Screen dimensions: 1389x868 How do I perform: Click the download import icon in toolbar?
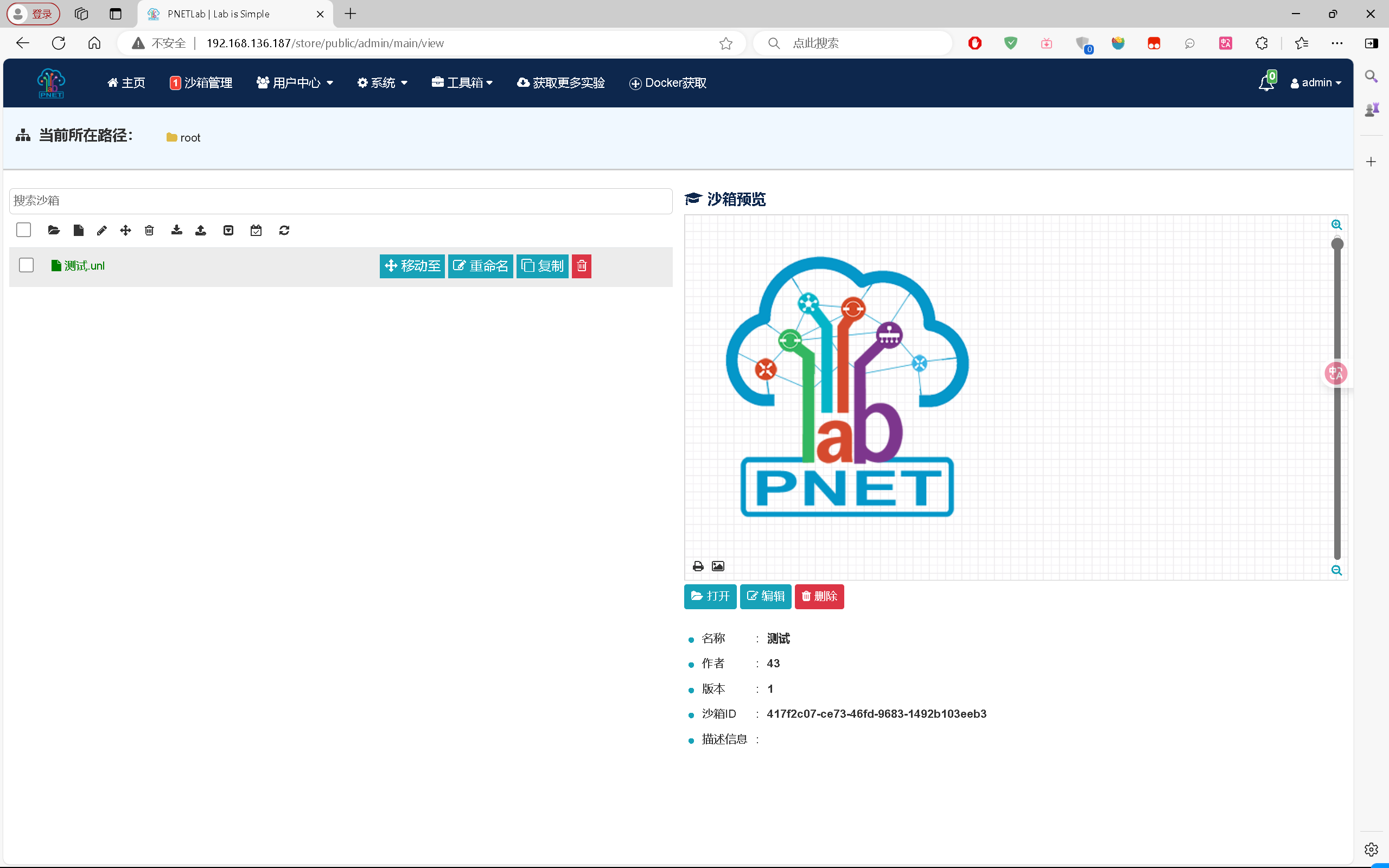click(177, 230)
